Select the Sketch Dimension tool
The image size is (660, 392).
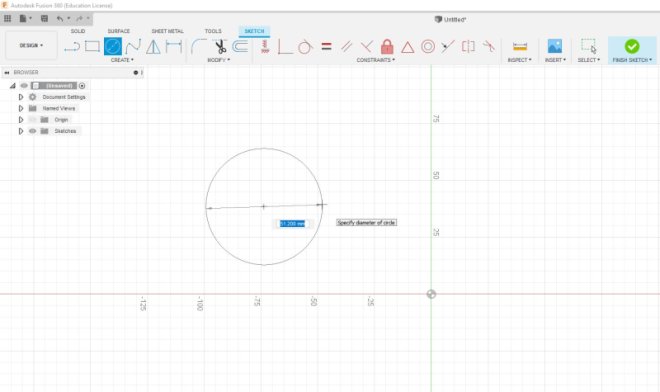(173, 46)
